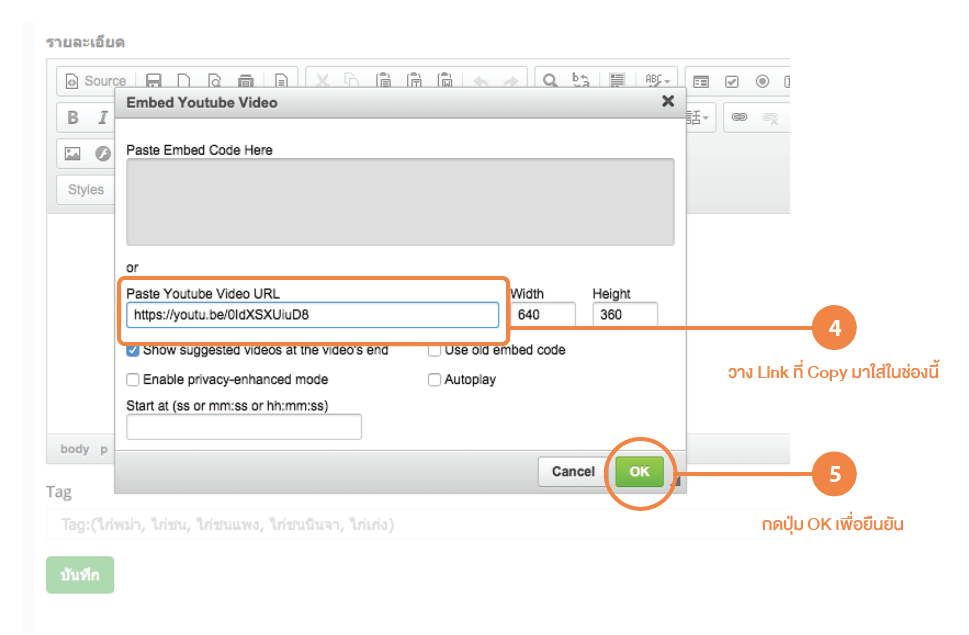Viewport: 969px width, 635px height.
Task: Enable privacy-enhanced mode checkbox
Action: 133,380
